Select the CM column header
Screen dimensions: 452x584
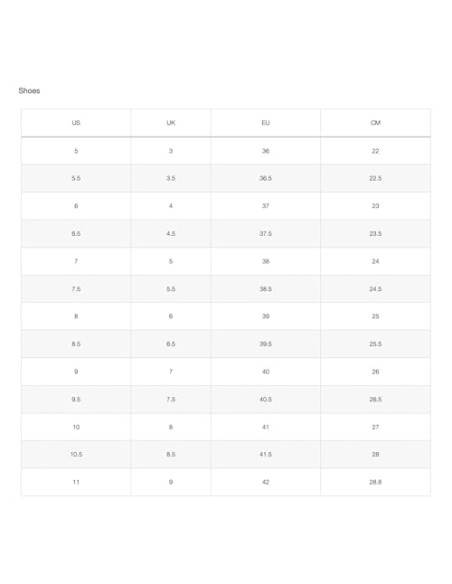point(375,123)
